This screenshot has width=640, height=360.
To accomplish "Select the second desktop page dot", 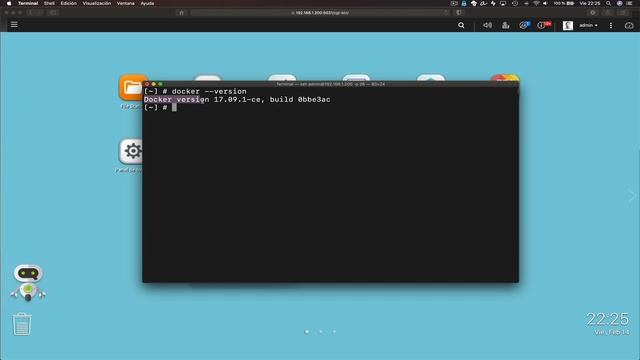I will pos(321,331).
